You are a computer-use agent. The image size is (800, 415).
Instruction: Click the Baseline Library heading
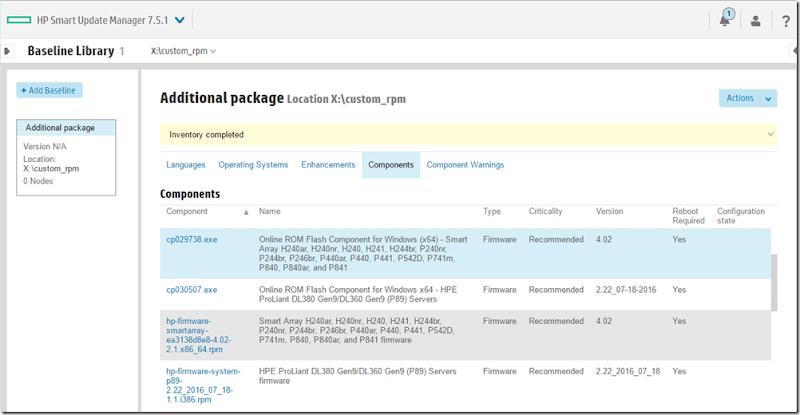(x=71, y=51)
